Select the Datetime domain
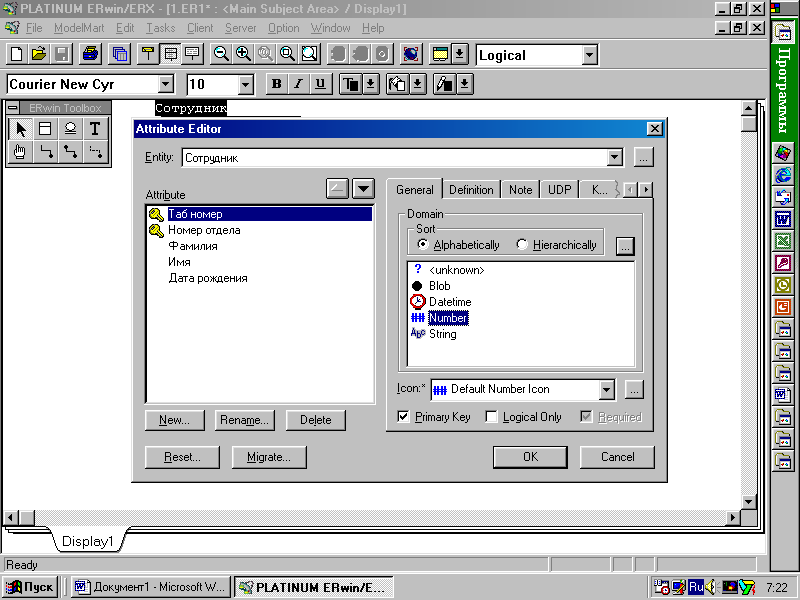The height and width of the screenshot is (600, 800). click(450, 302)
